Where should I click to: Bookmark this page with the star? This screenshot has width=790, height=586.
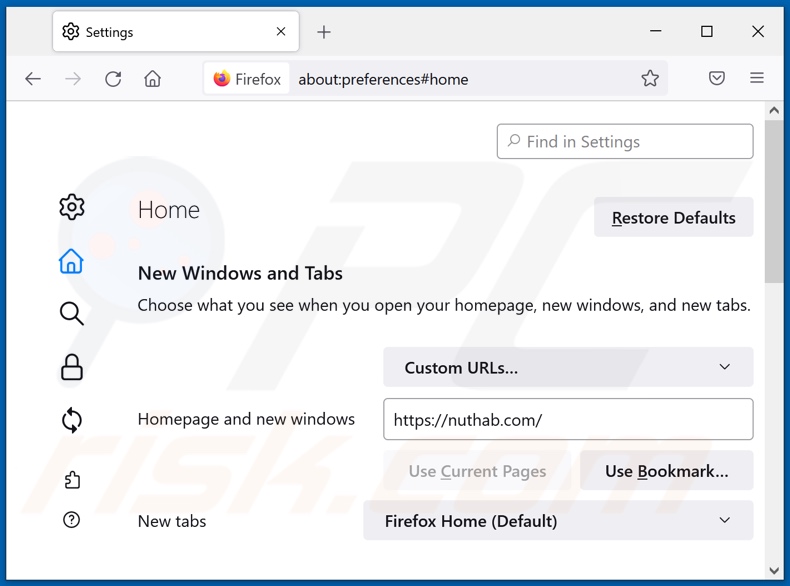[x=650, y=78]
